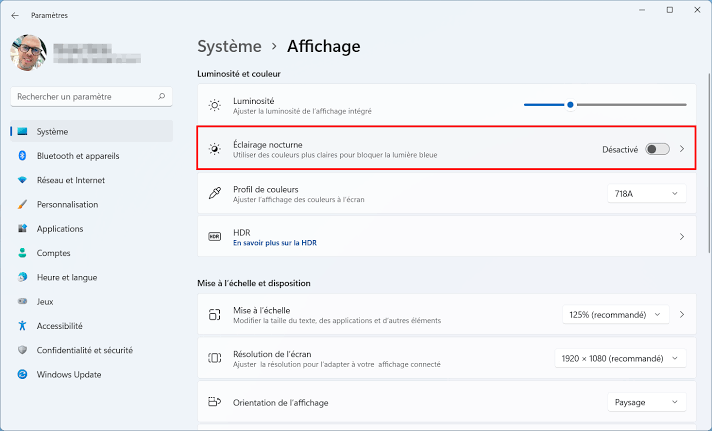
Task: Click the Windows Update icon
Action: coord(22,374)
